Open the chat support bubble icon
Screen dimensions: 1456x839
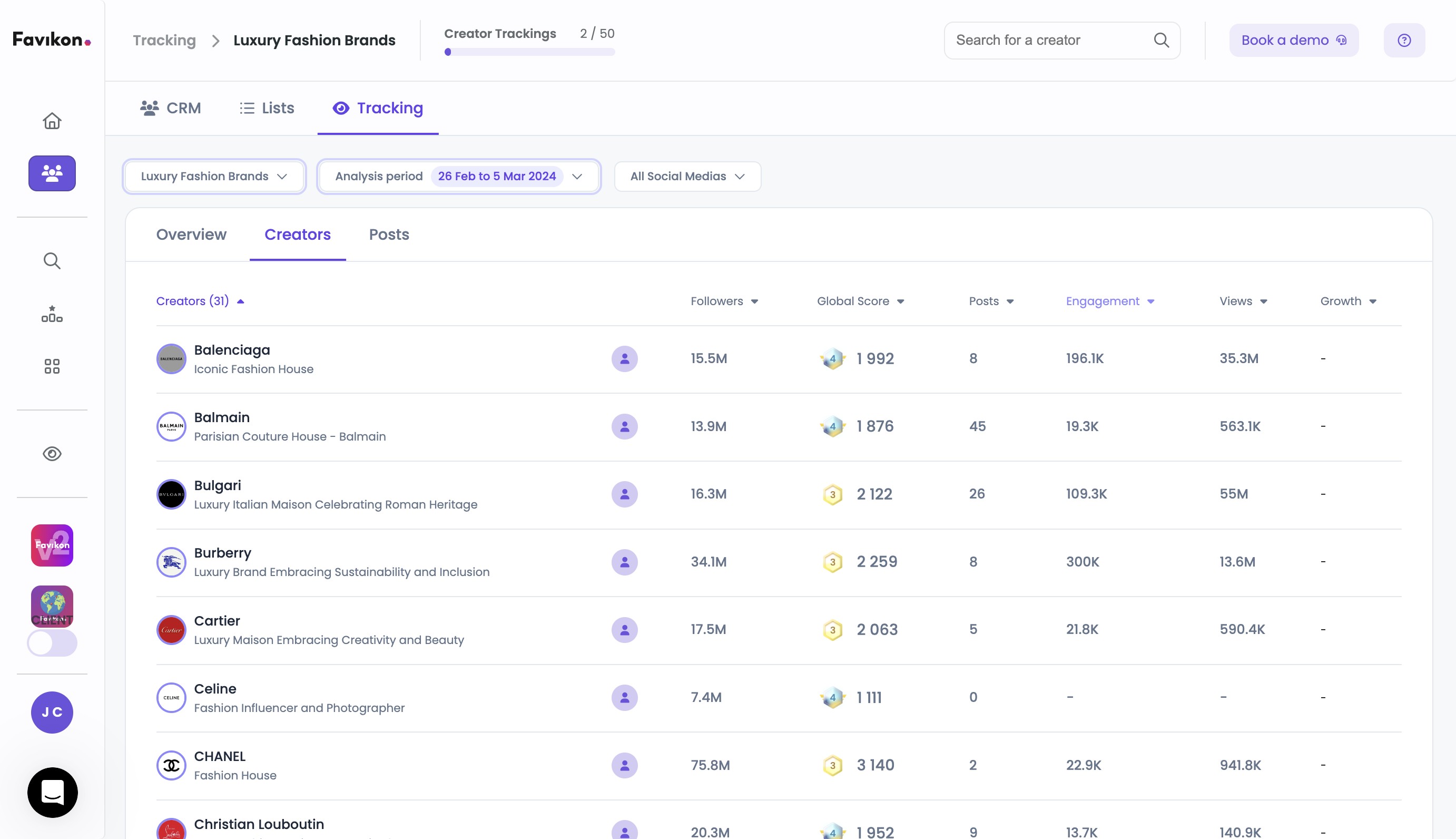point(52,792)
